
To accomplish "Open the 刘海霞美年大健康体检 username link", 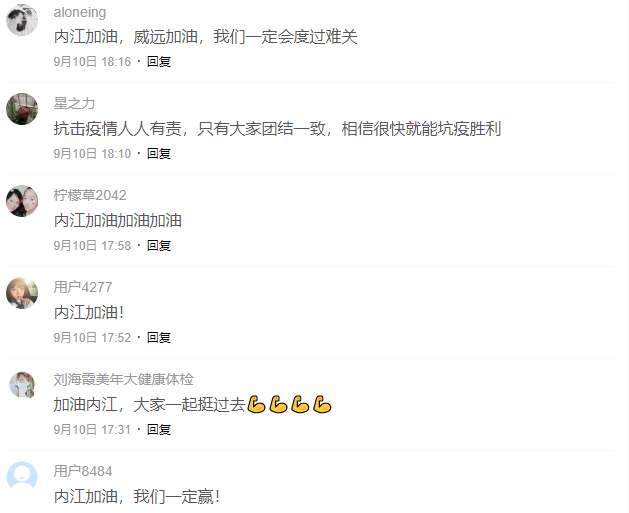I will 124,379.
